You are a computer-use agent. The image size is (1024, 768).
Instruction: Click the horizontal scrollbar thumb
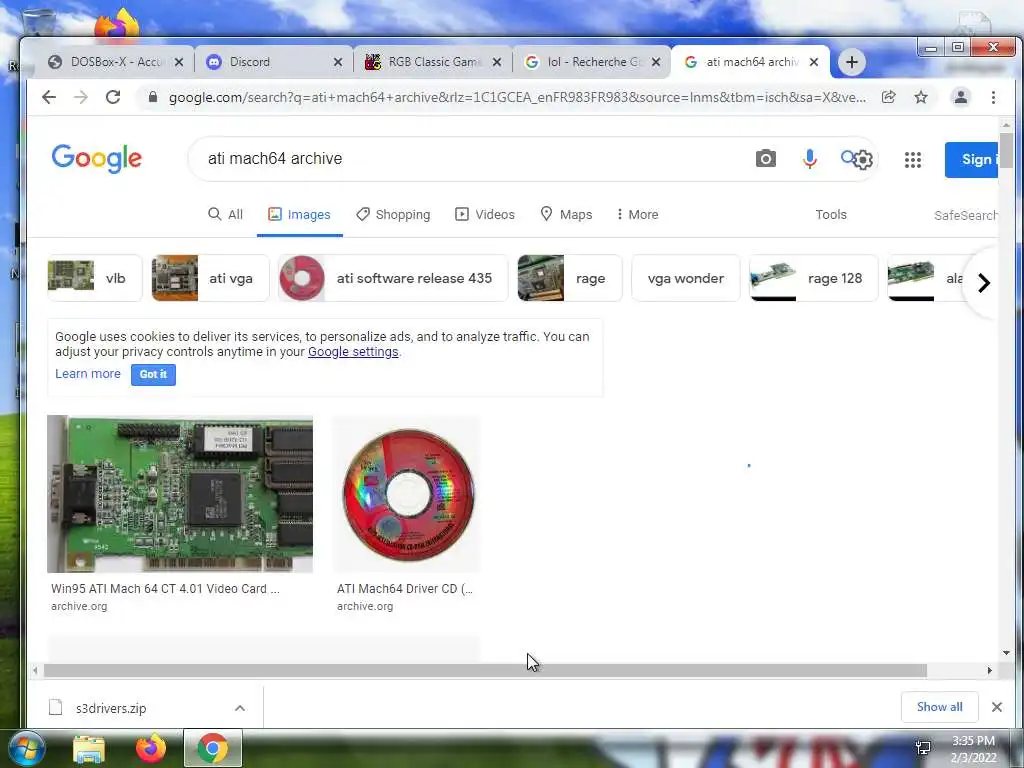pos(485,671)
